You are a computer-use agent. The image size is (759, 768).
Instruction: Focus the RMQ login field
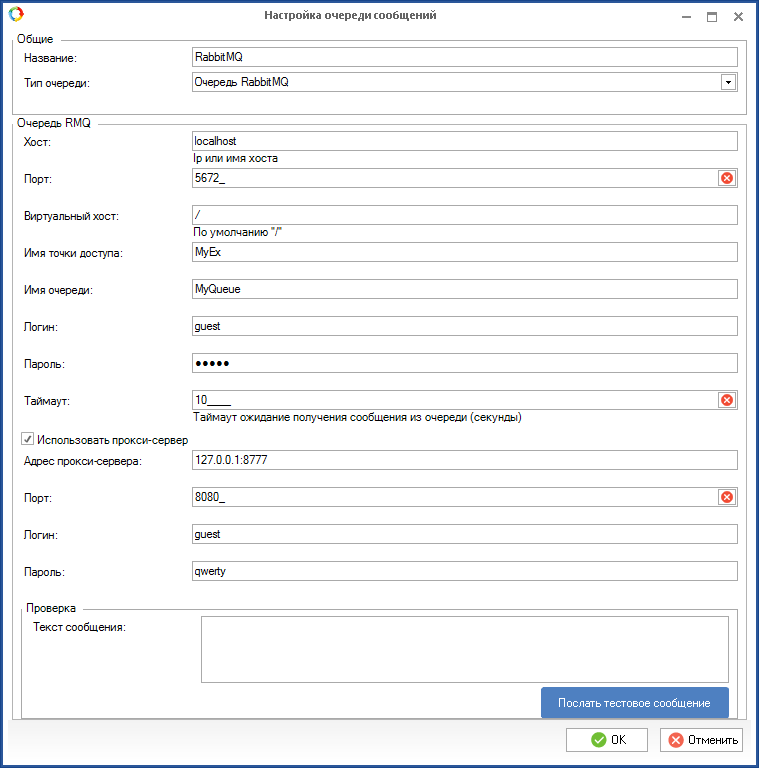pos(464,326)
